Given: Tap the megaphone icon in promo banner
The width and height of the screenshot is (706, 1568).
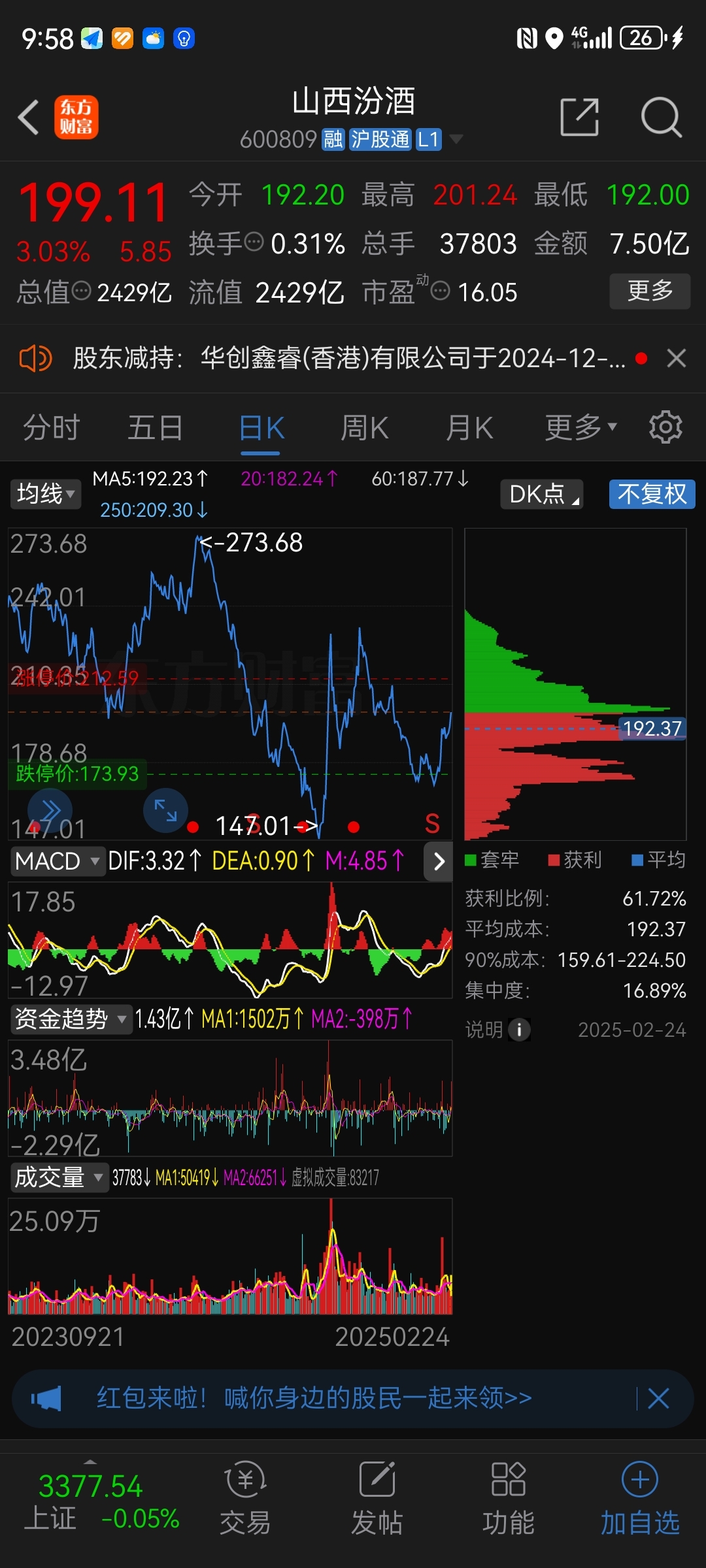Looking at the screenshot, I should (x=46, y=1399).
